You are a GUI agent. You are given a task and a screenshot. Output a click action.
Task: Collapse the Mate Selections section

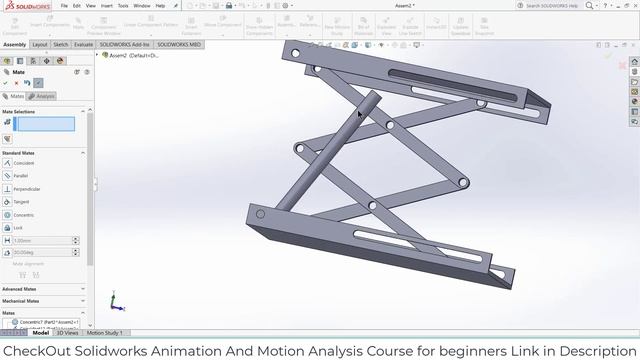coord(83,111)
